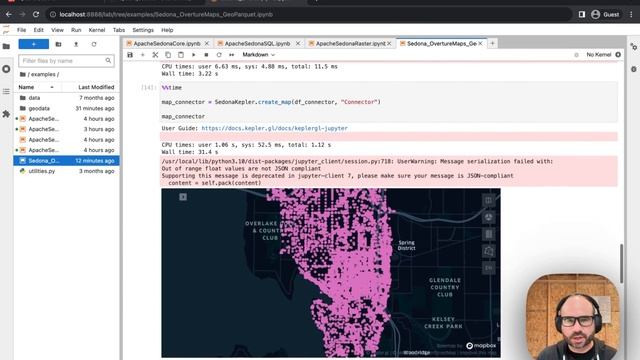Screen dimensions: 640x360
Task: Reload the browser page
Action: [x=36, y=14]
